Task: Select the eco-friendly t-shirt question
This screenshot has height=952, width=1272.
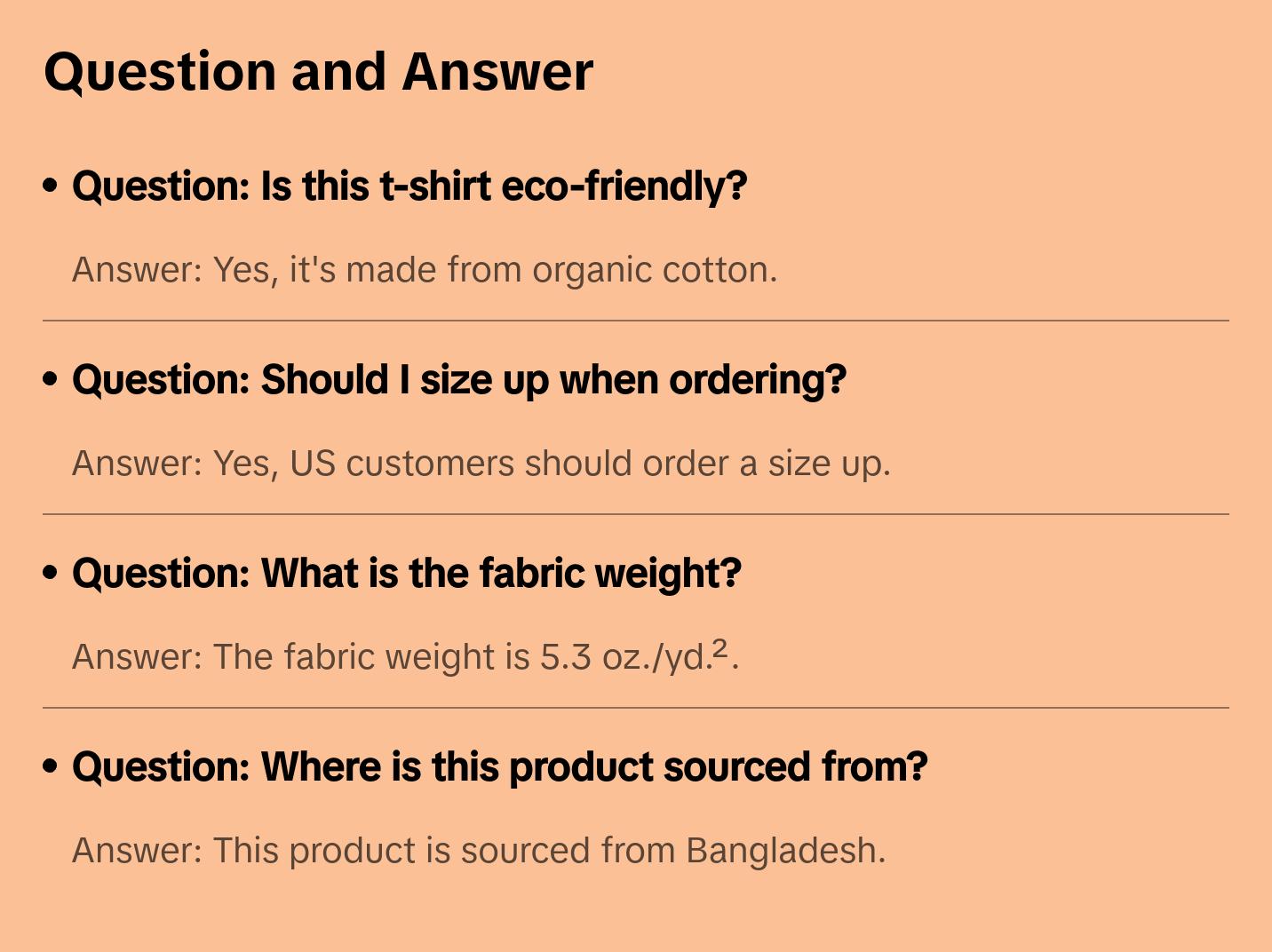Action: point(409,186)
